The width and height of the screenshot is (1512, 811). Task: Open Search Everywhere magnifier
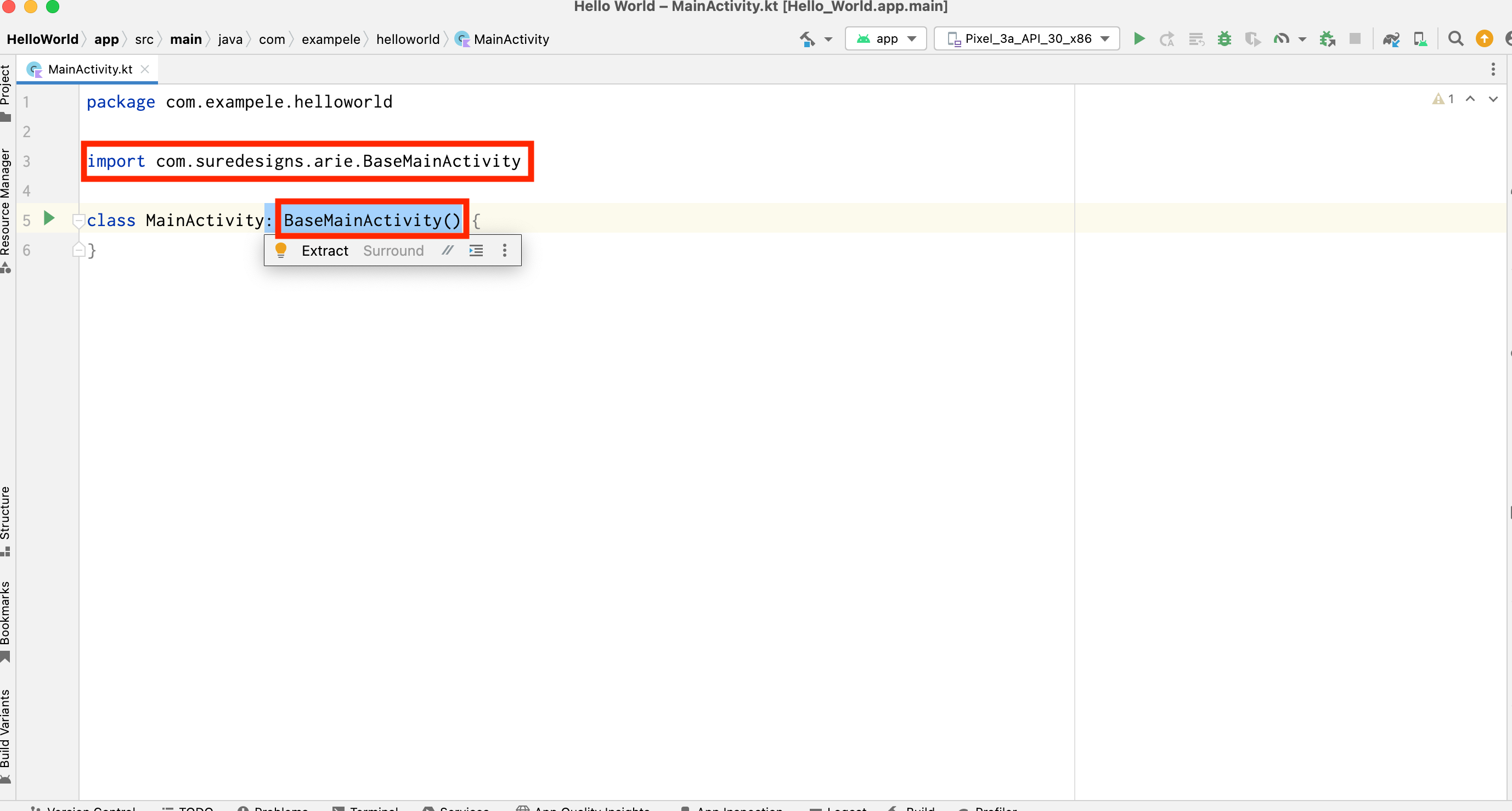tap(1455, 39)
